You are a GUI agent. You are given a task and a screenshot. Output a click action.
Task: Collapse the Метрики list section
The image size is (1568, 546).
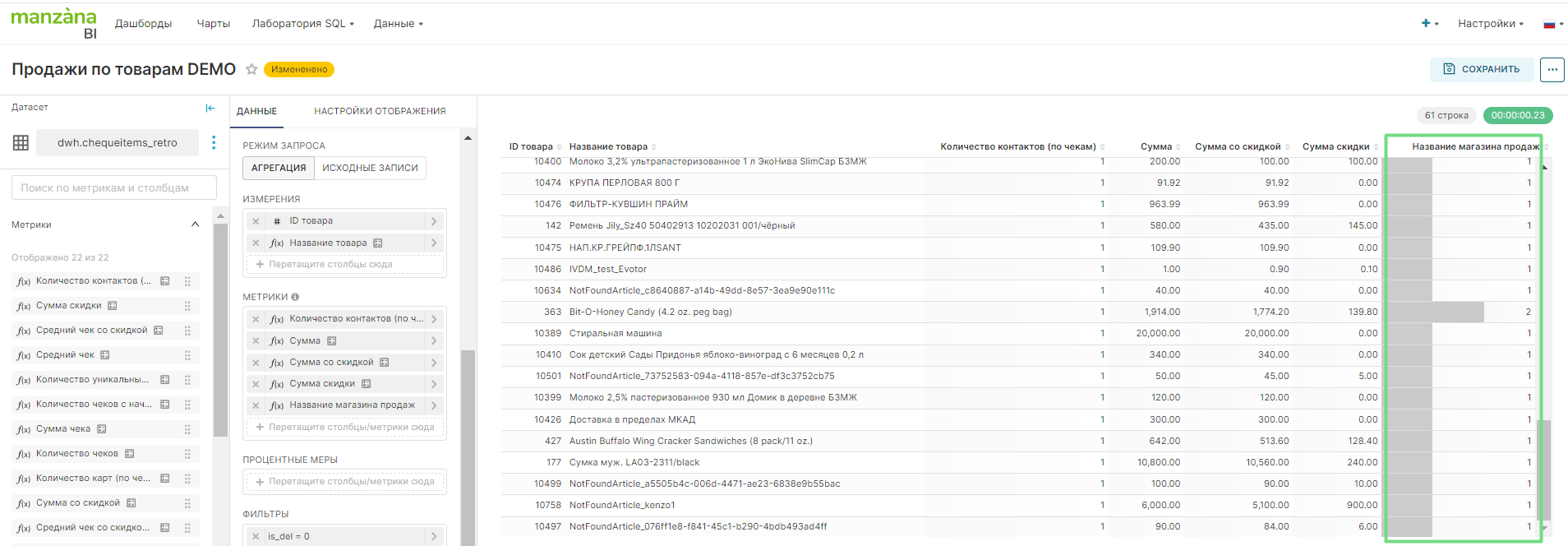click(195, 224)
